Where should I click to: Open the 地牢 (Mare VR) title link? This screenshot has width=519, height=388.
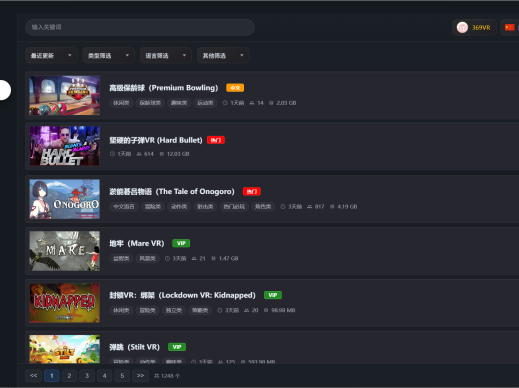pyautogui.click(x=137, y=243)
